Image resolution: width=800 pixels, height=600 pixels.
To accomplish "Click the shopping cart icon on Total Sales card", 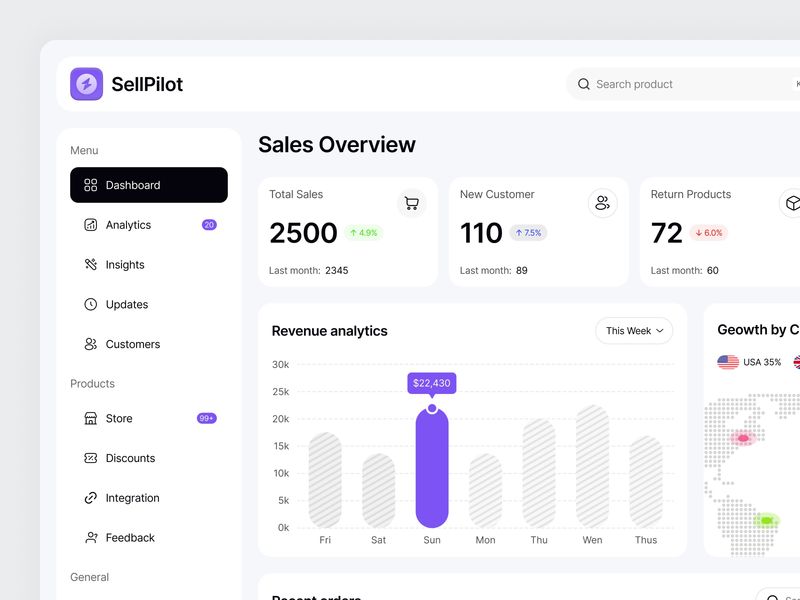I will [411, 203].
